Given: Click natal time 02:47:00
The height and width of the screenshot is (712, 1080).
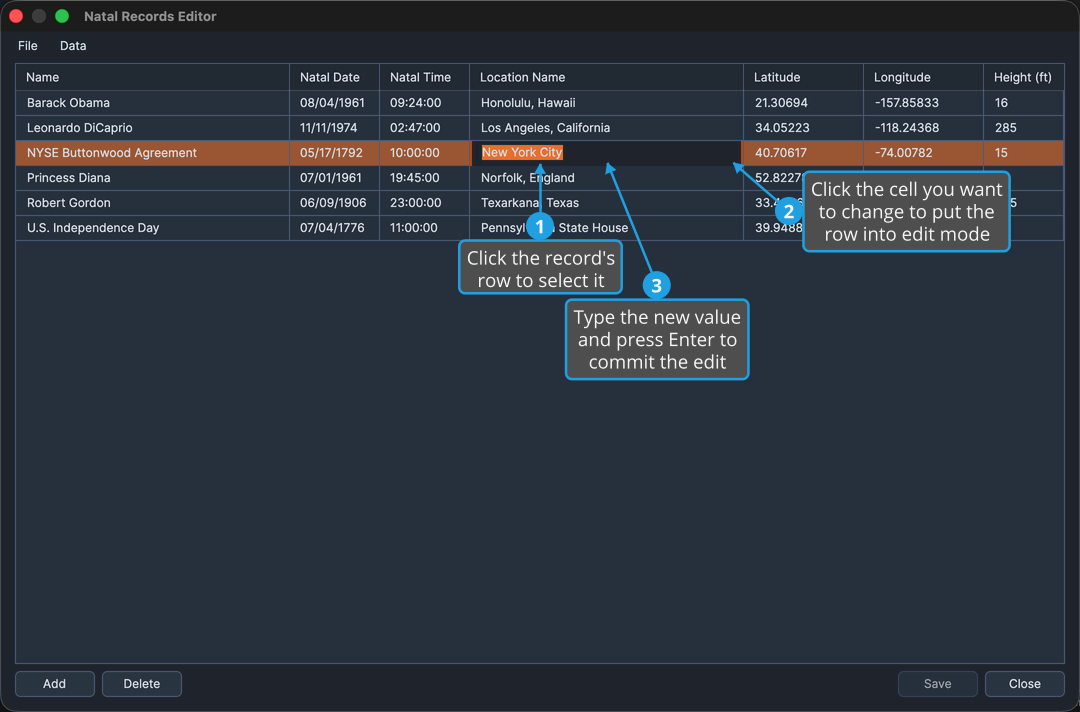Looking at the screenshot, I should point(424,128).
